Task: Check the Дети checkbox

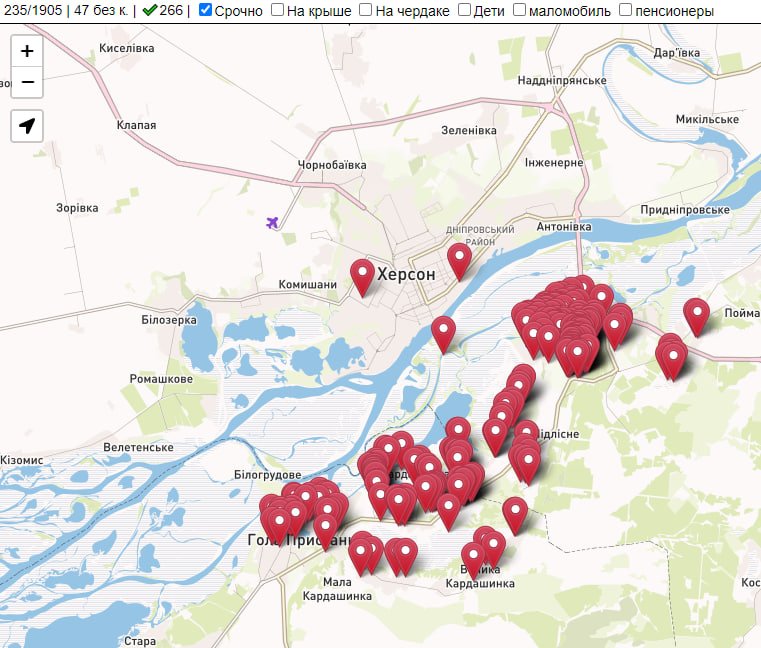Action: coord(464,10)
